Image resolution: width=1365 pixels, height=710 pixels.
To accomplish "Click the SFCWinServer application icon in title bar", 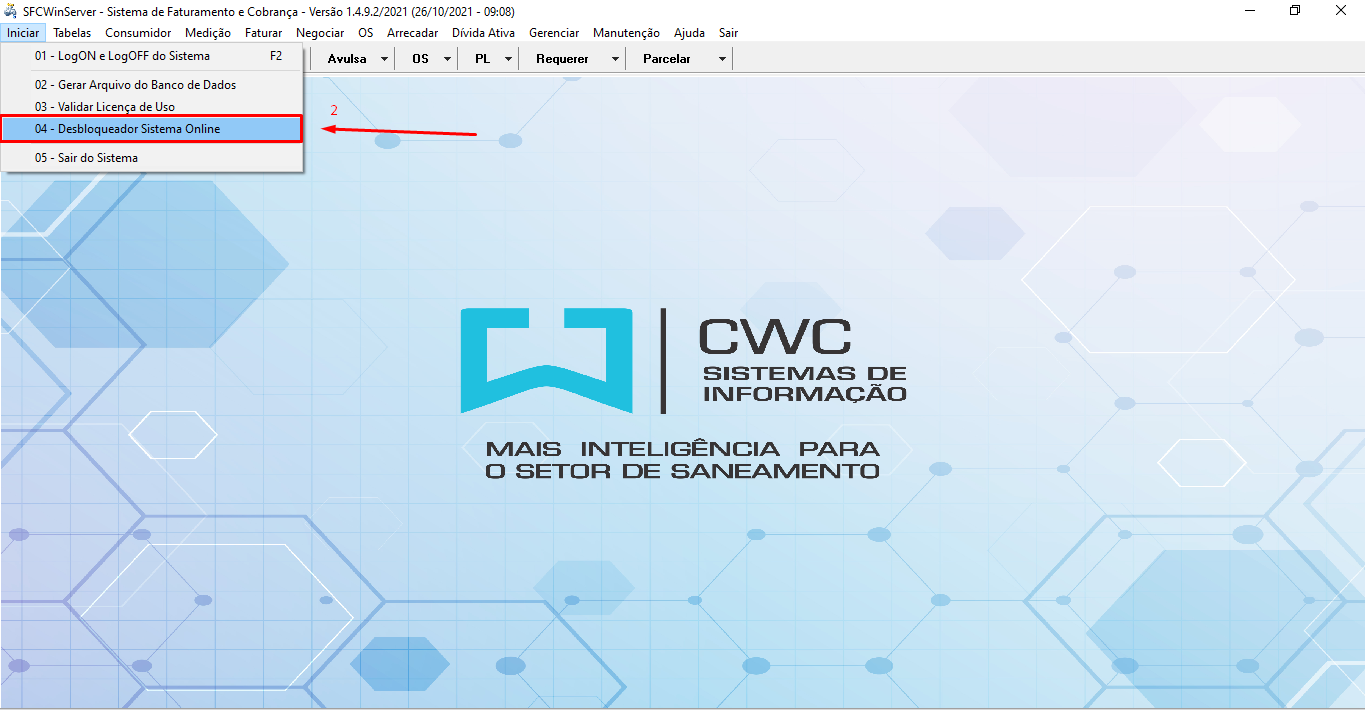I will [10, 11].
